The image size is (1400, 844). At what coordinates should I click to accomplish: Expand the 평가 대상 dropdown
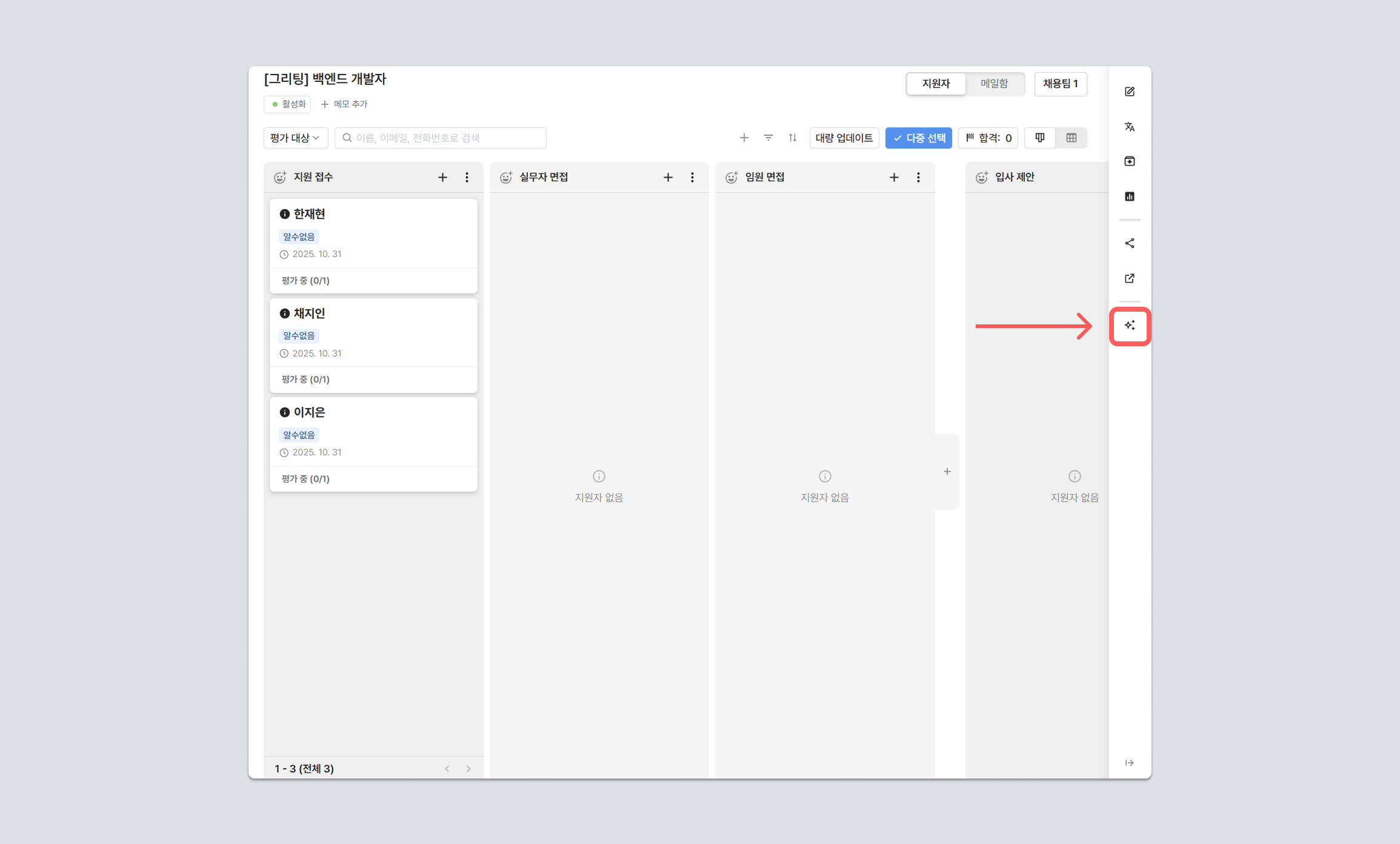coord(295,138)
